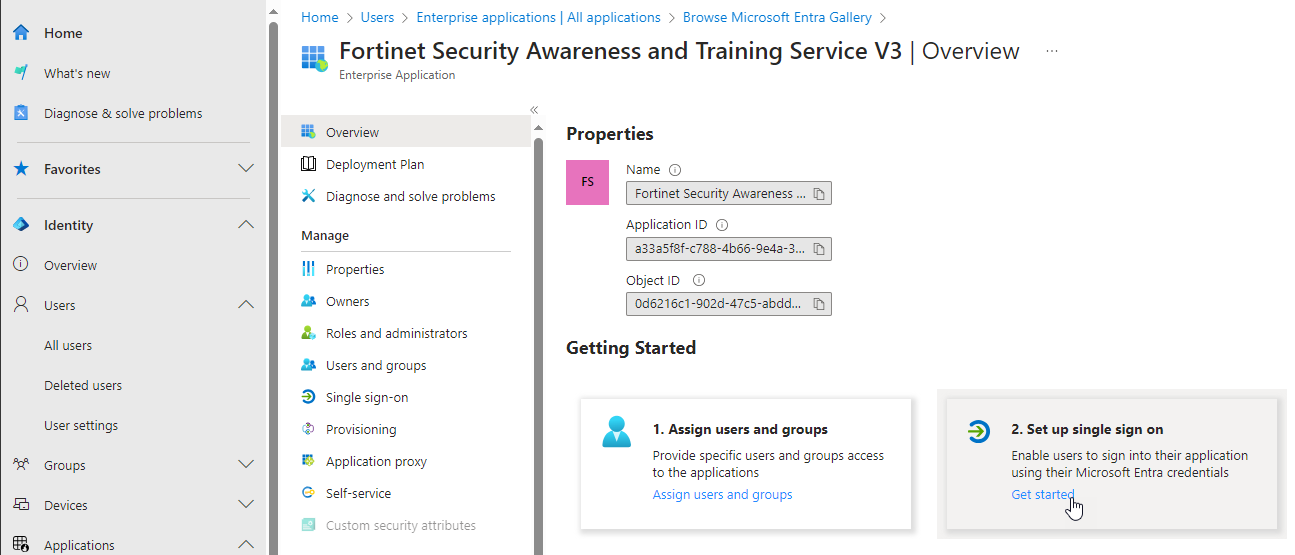Click the Provisioning sync icon
The image size is (1295, 555).
coord(308,429)
